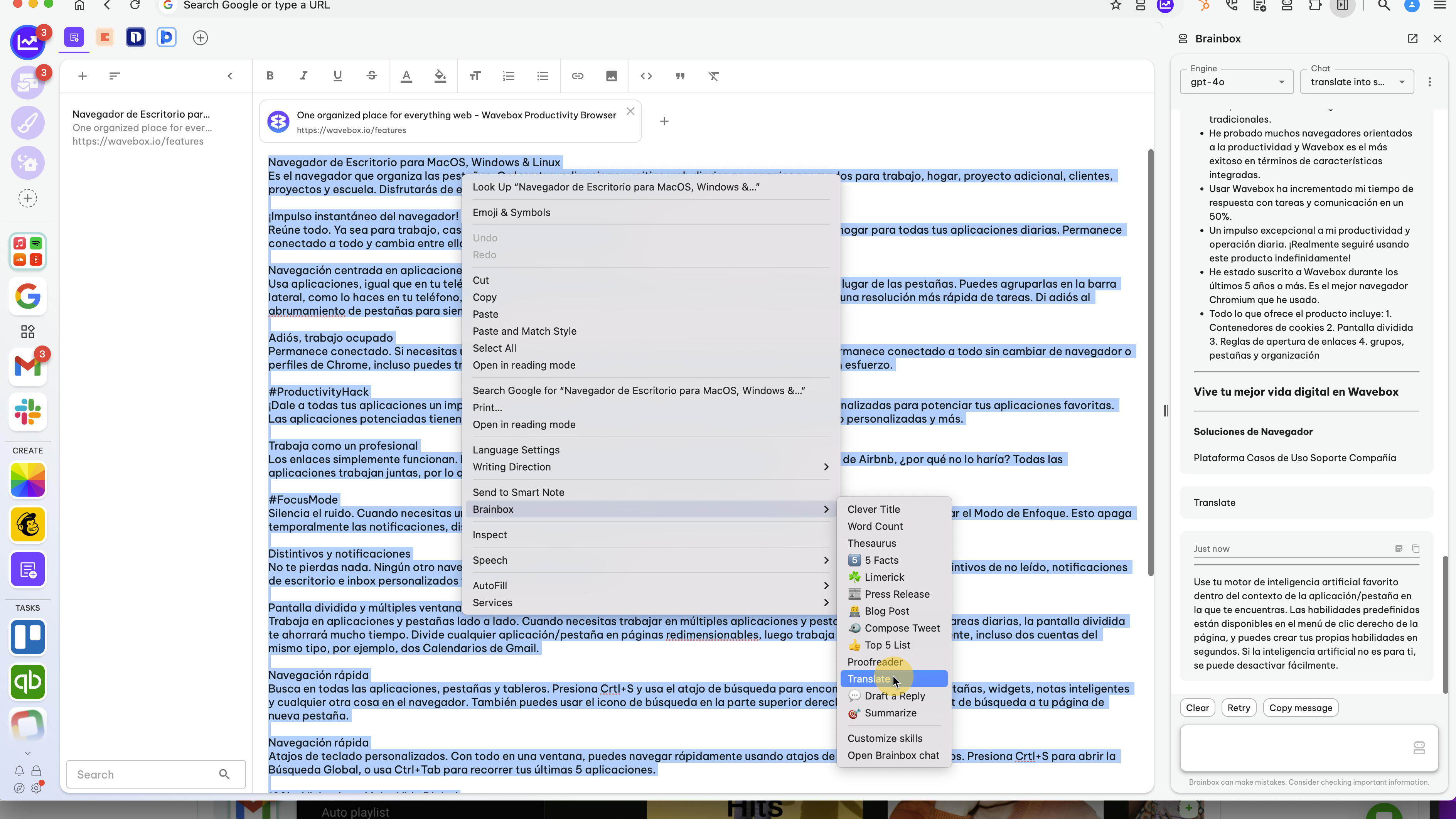Expand the Services submenu

650,603
